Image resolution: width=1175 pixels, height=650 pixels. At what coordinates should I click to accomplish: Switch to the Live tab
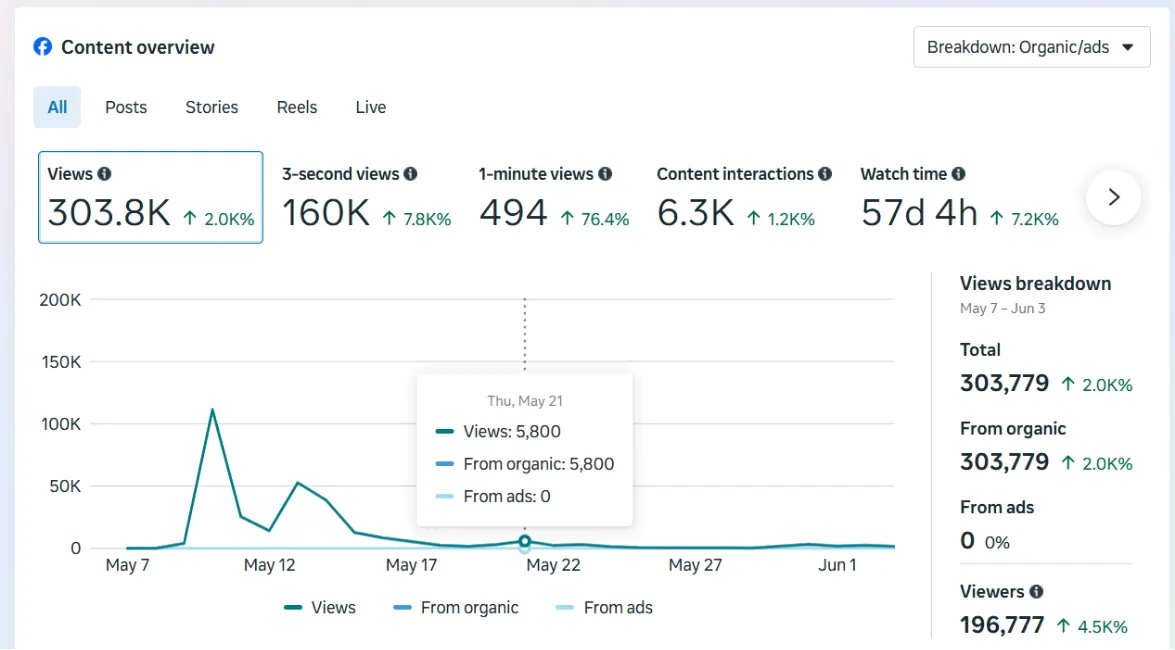pos(371,107)
